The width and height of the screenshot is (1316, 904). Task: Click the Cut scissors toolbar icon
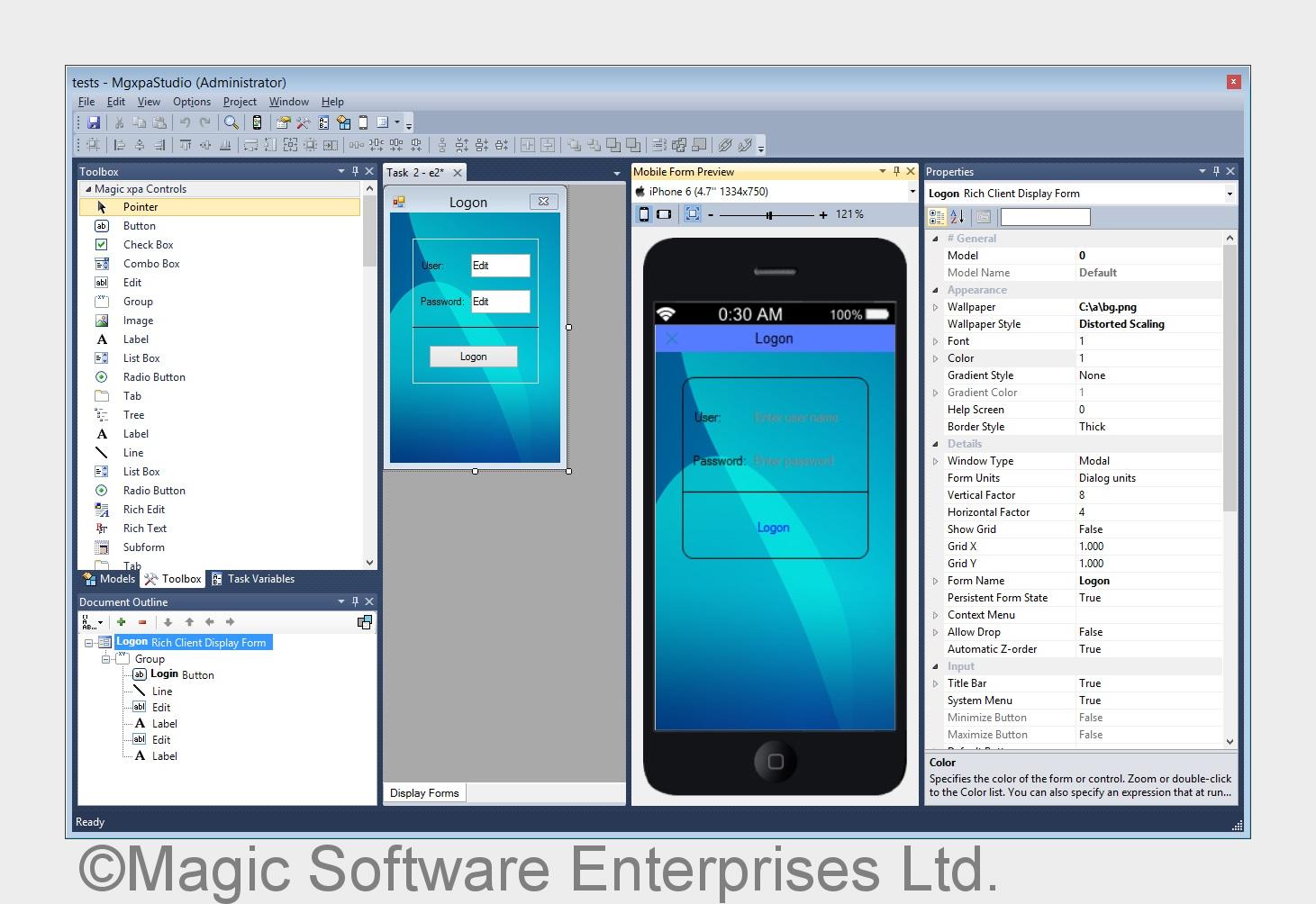click(x=118, y=122)
